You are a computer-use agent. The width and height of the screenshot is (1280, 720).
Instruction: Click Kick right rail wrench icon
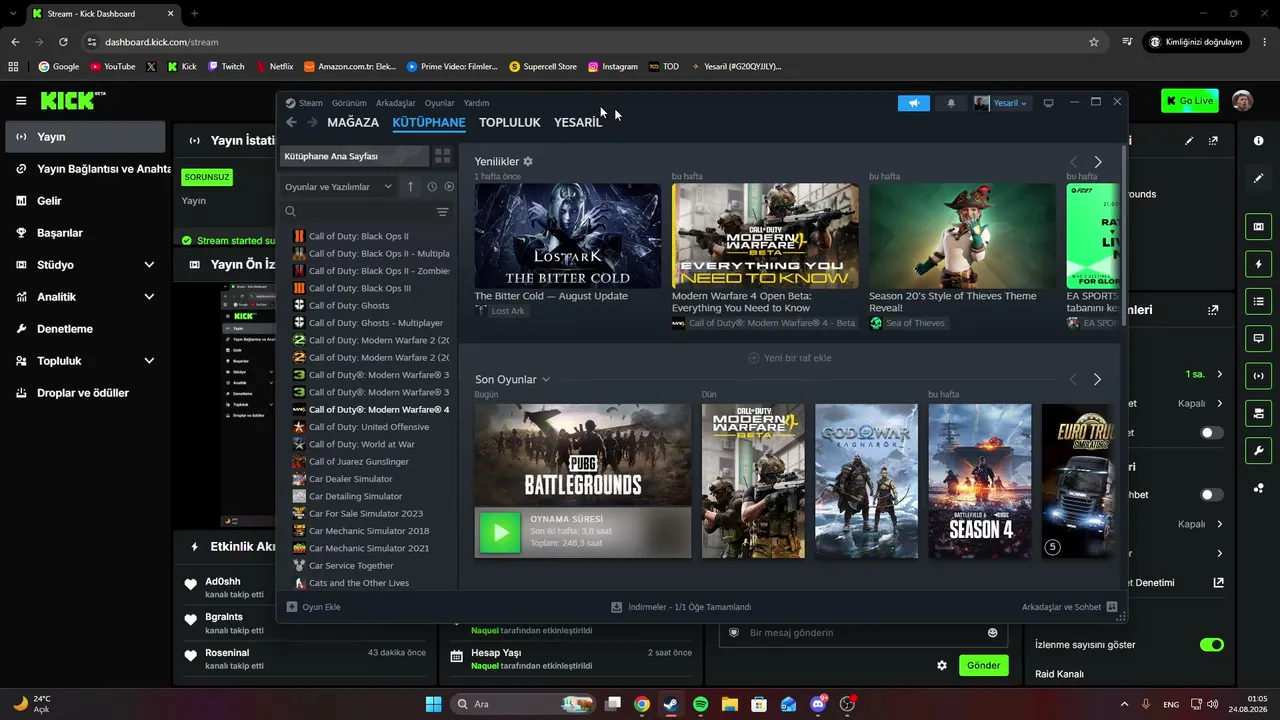1258,450
